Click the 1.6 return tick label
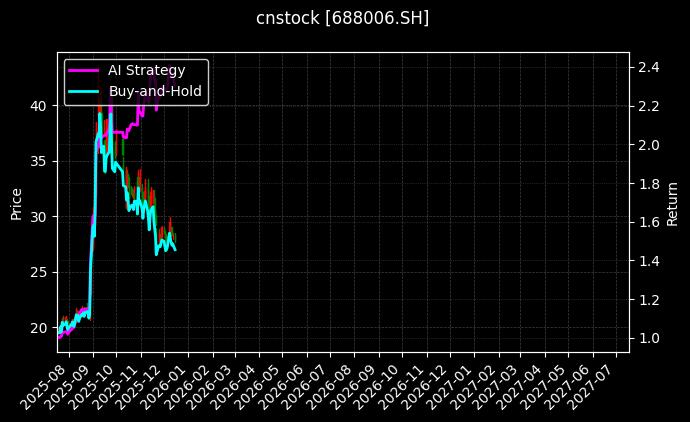Viewport: 690px width, 422px height. pyautogui.click(x=649, y=222)
